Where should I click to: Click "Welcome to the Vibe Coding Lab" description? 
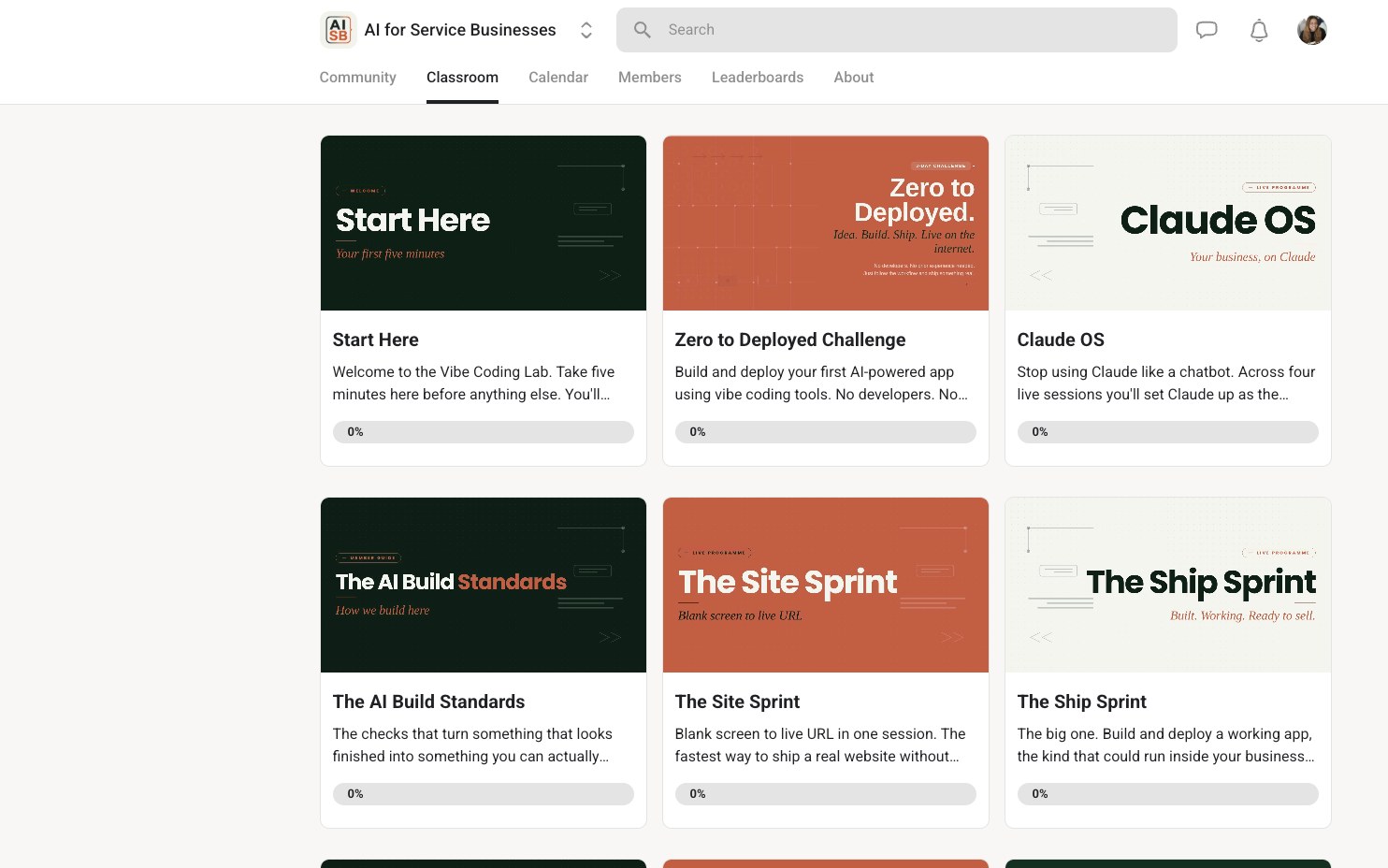click(x=473, y=383)
